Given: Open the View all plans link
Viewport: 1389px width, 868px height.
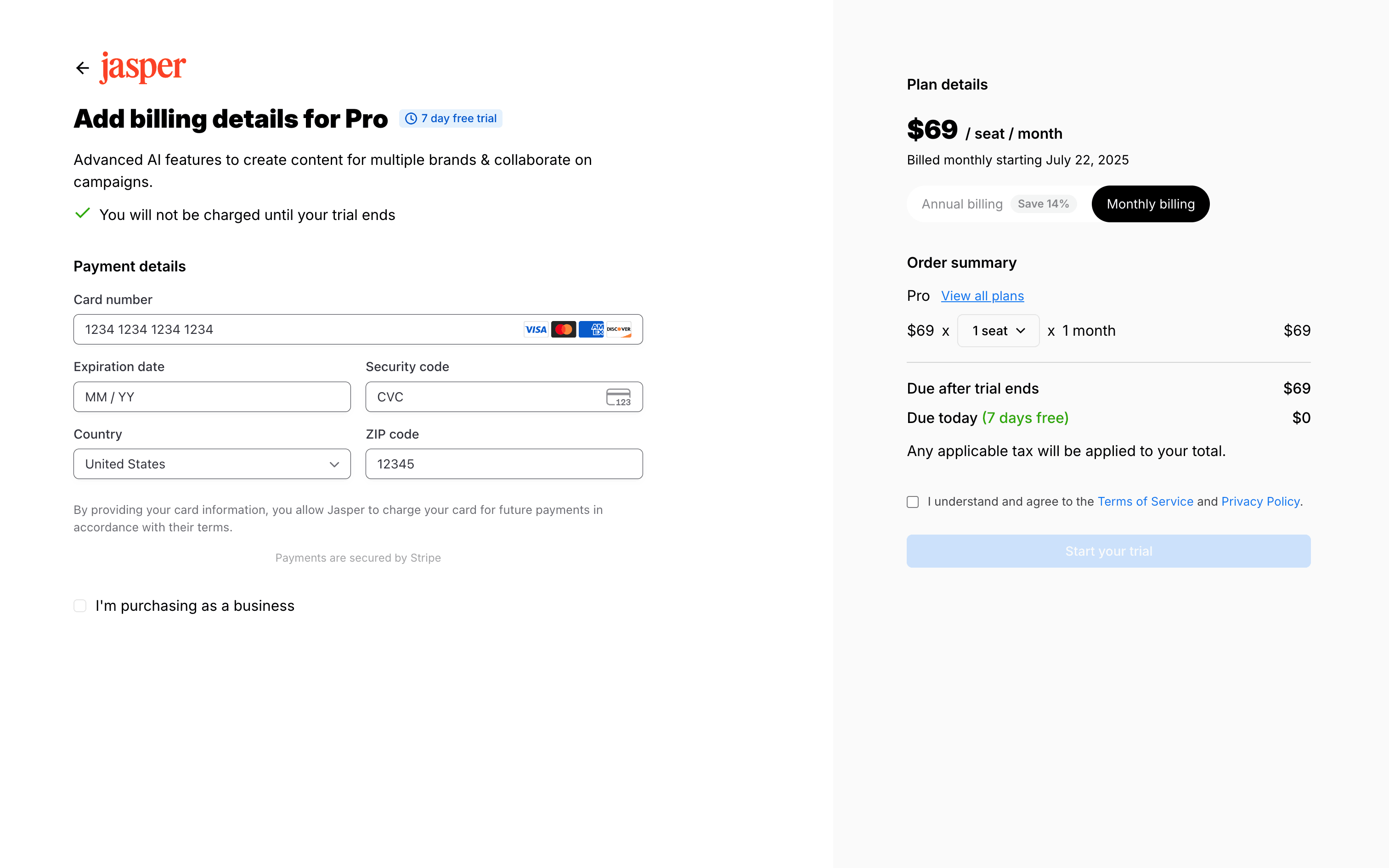Looking at the screenshot, I should tap(982, 296).
